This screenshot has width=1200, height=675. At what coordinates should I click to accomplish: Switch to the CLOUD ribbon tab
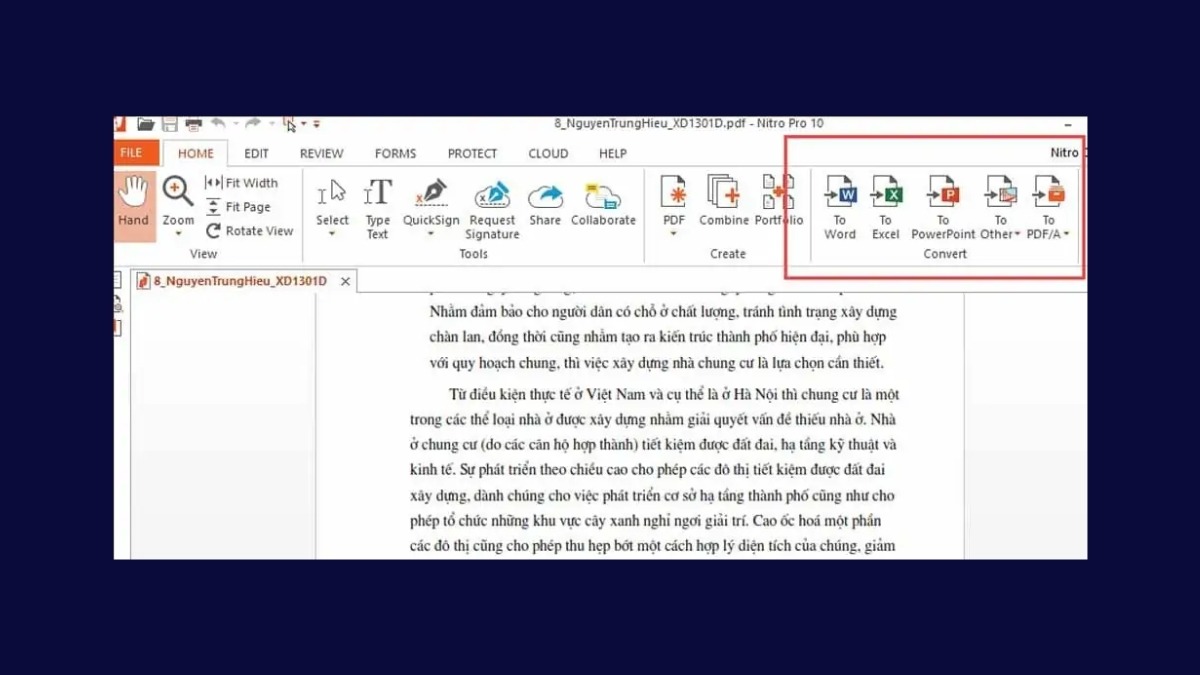click(549, 153)
